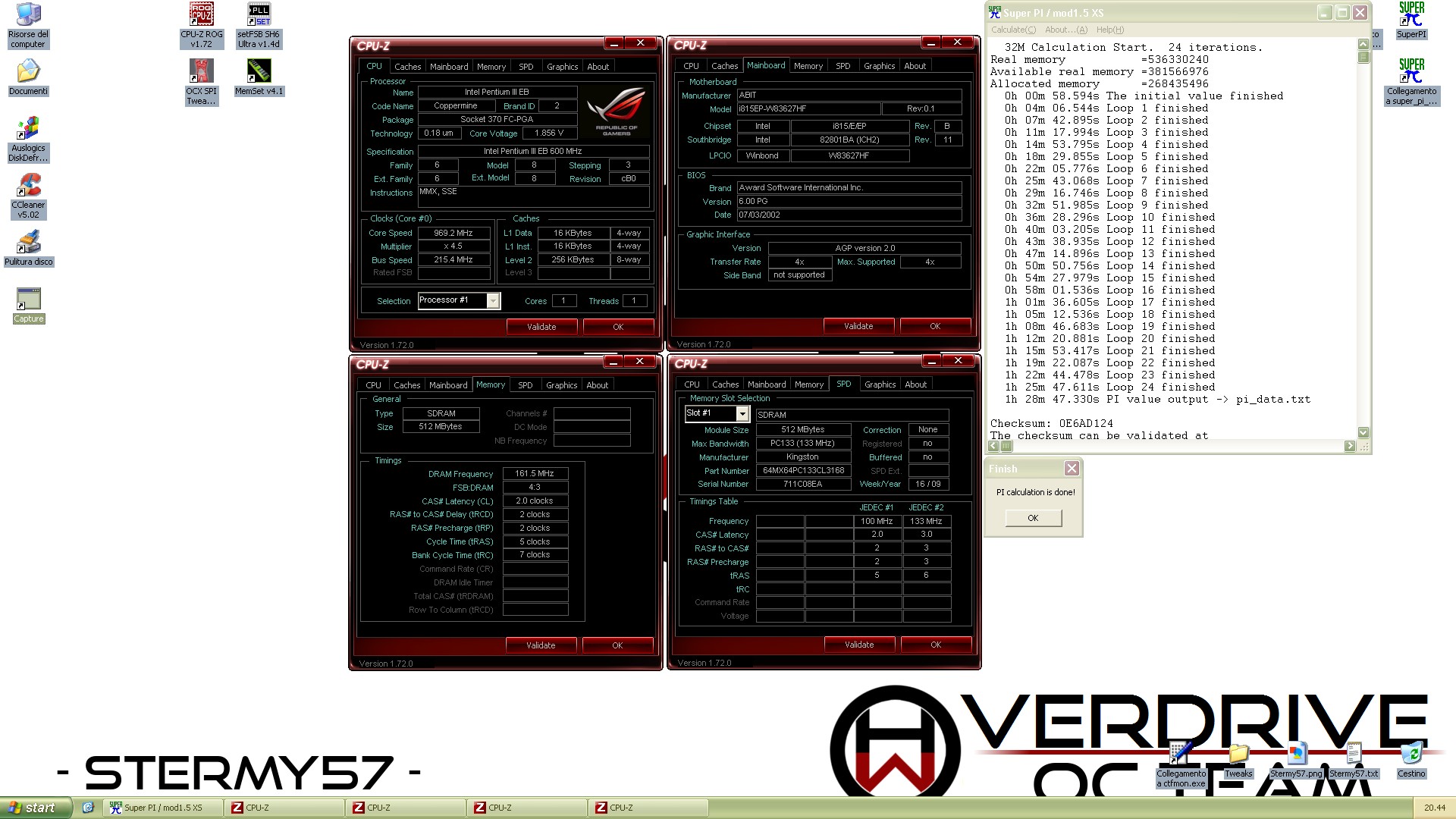
Task: Click the system clock 20.44
Action: (1435, 808)
